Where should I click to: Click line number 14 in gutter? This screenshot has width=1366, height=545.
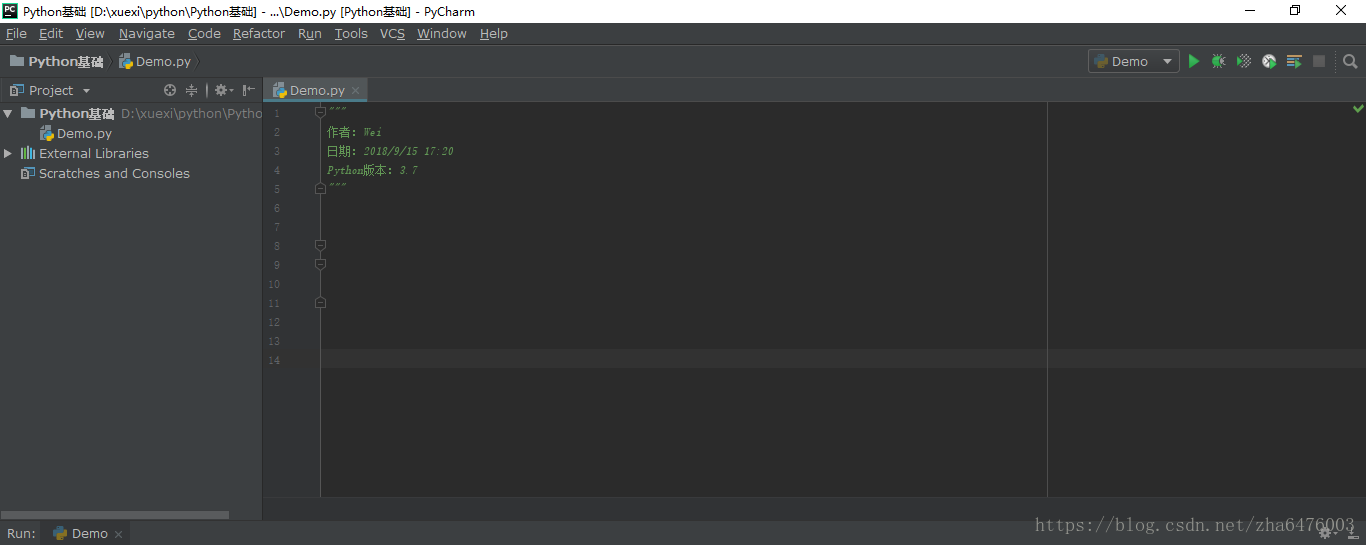pyautogui.click(x=275, y=359)
